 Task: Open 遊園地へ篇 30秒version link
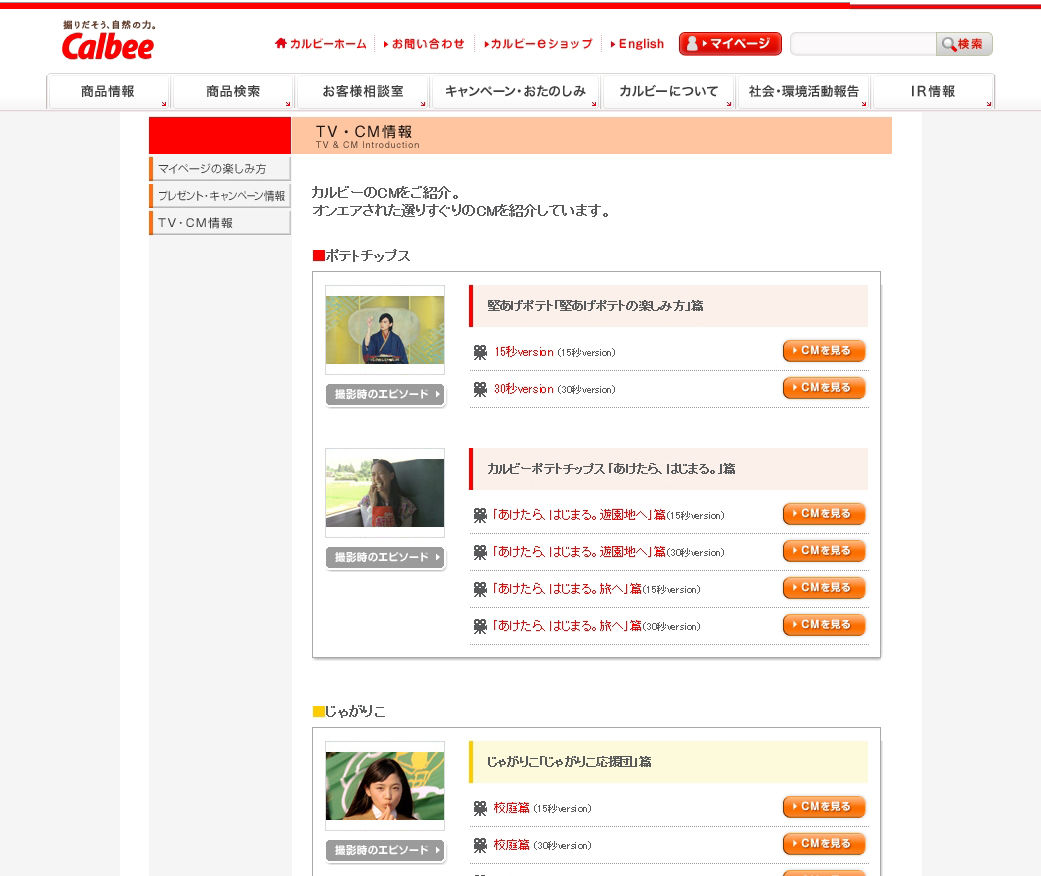click(x=578, y=552)
